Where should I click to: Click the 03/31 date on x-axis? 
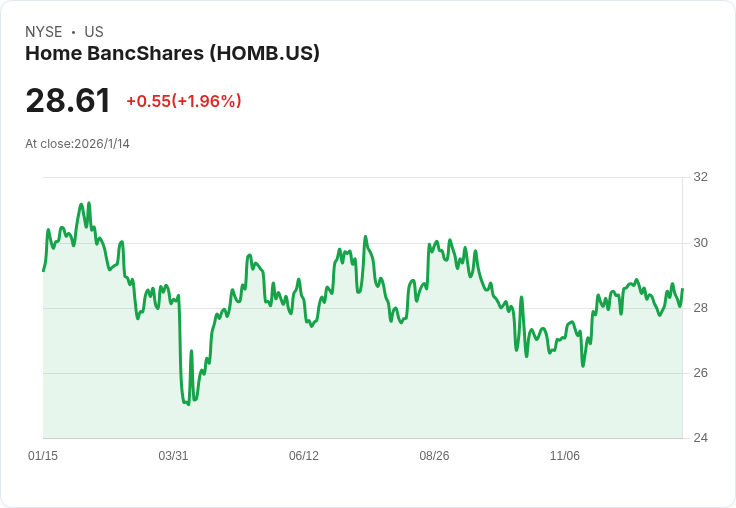pos(173,456)
